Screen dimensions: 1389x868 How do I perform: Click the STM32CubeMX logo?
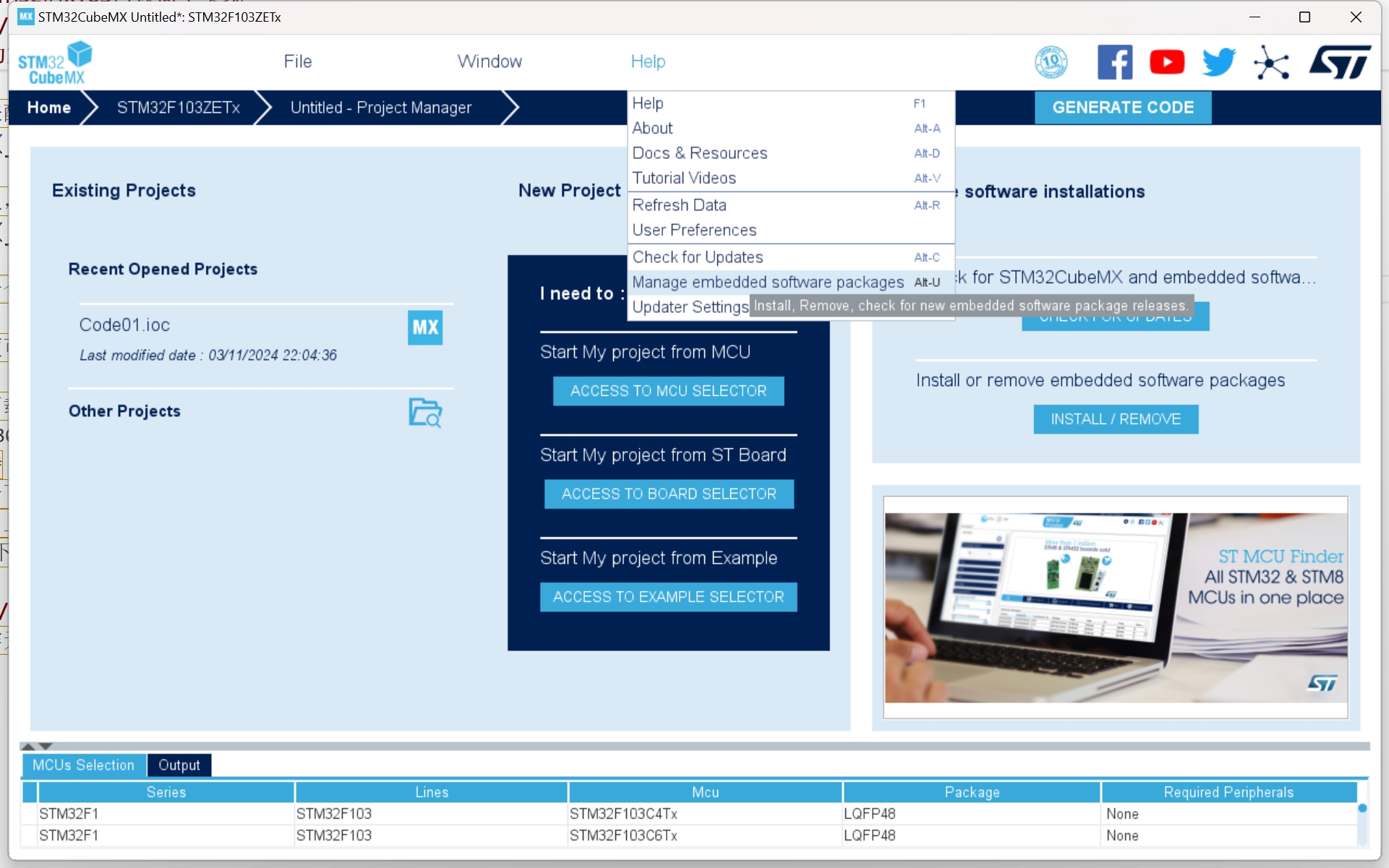point(56,62)
